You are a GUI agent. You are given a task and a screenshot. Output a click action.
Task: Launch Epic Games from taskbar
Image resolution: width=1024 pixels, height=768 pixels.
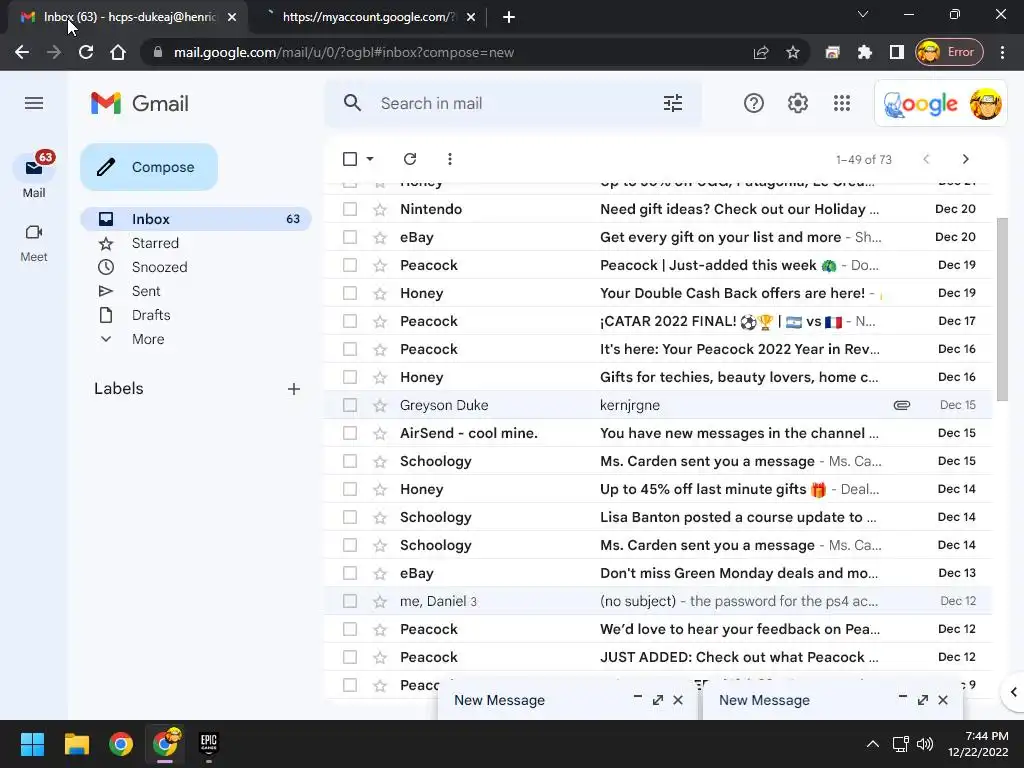pyautogui.click(x=208, y=744)
